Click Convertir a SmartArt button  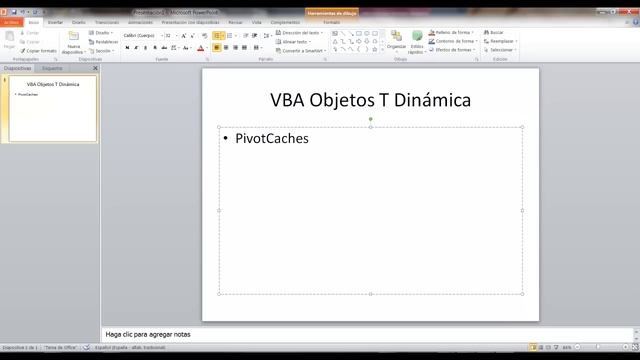[x=301, y=51]
